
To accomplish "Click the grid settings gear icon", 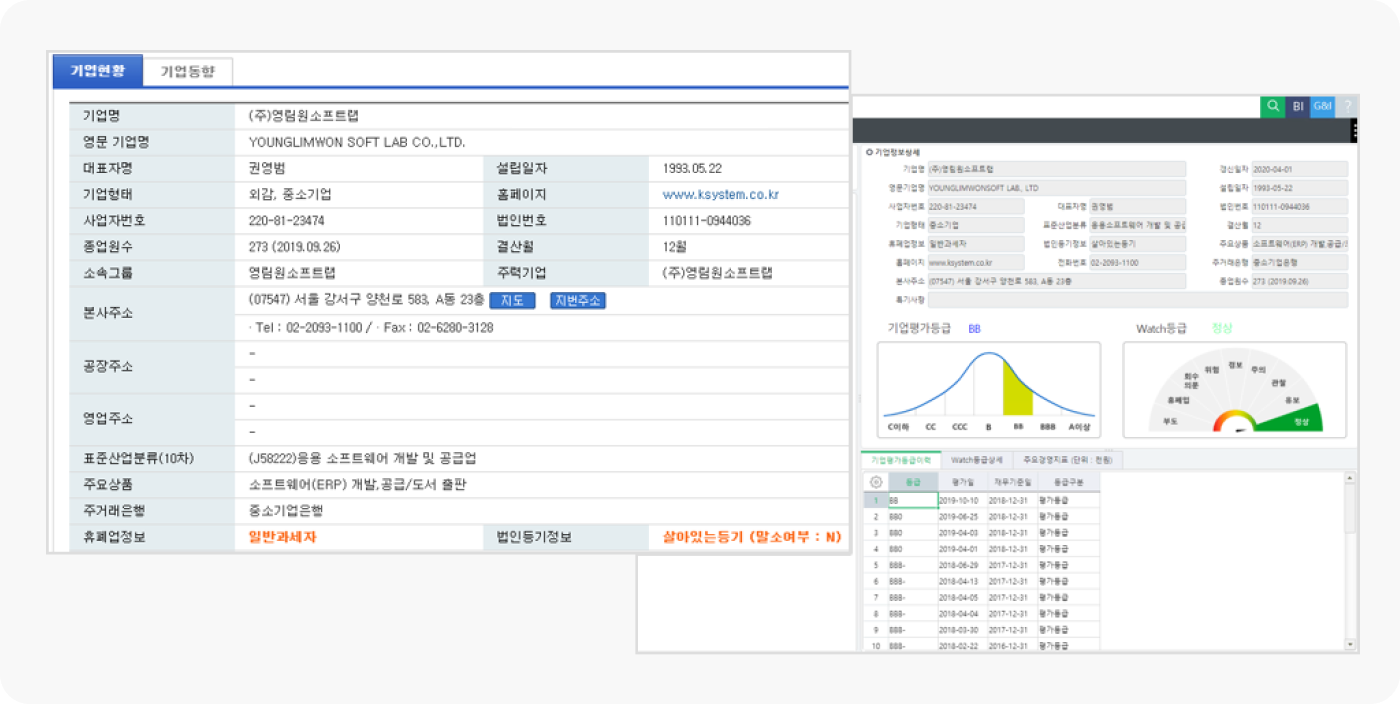I will [876, 482].
